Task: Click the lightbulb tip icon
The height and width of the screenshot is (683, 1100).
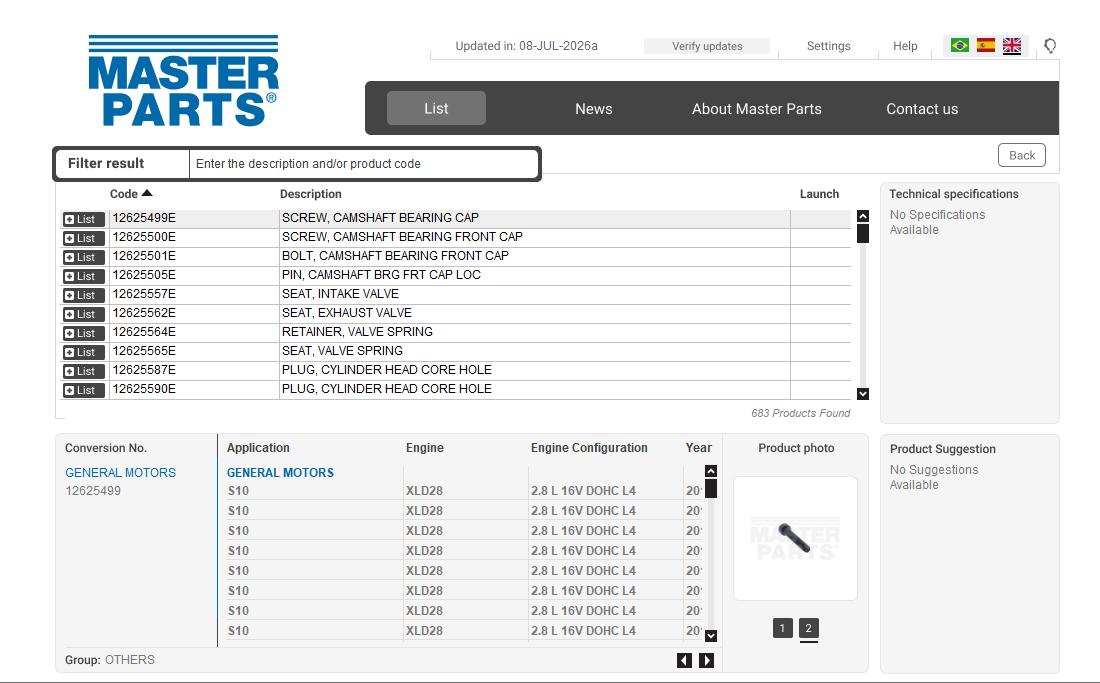Action: (x=1049, y=46)
